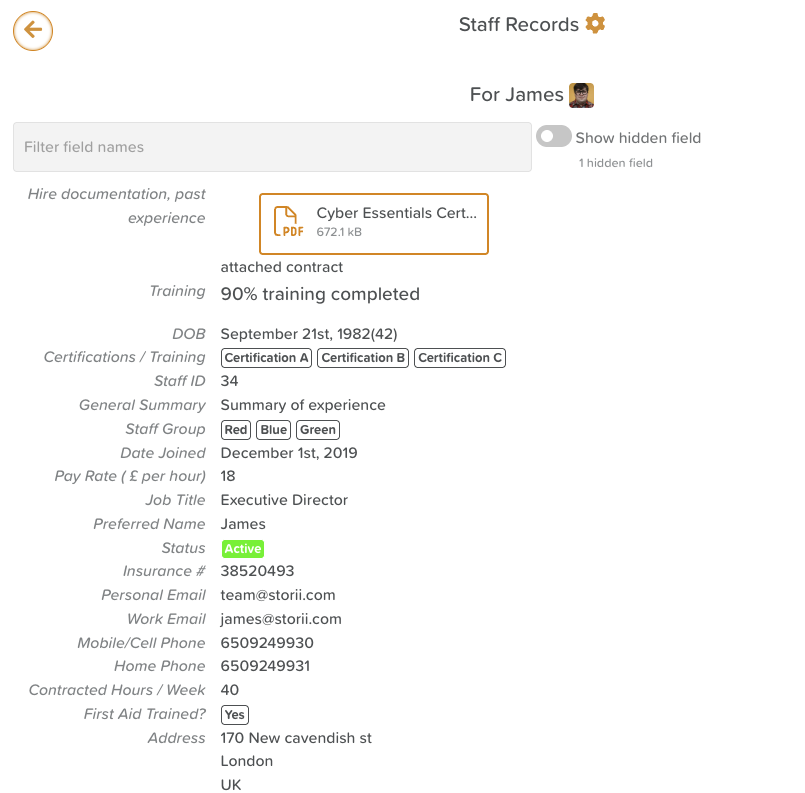805x793 pixels.
Task: Click the orange back arrow button
Action: click(33, 31)
